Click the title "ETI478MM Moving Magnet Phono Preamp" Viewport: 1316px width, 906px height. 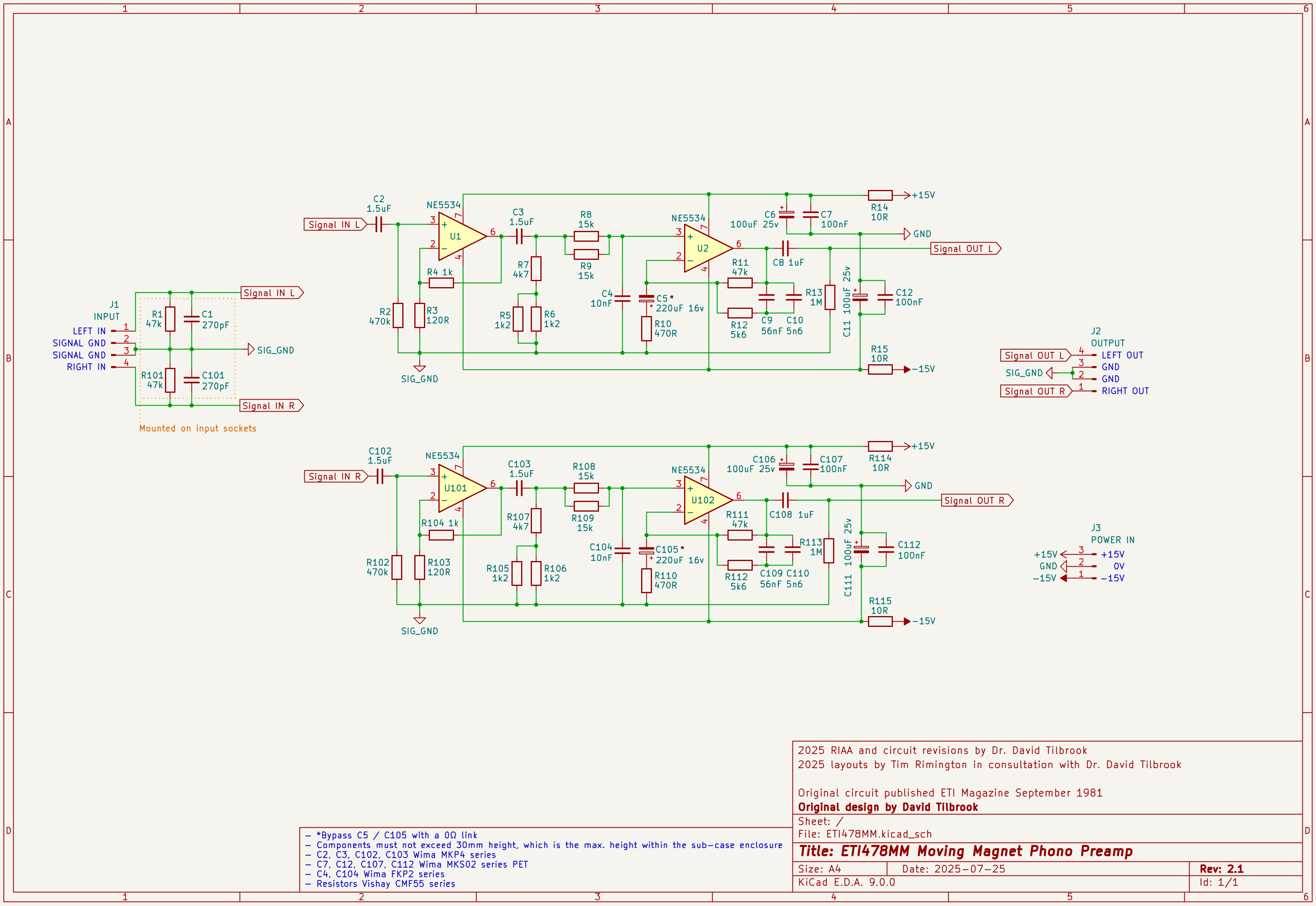click(x=966, y=851)
